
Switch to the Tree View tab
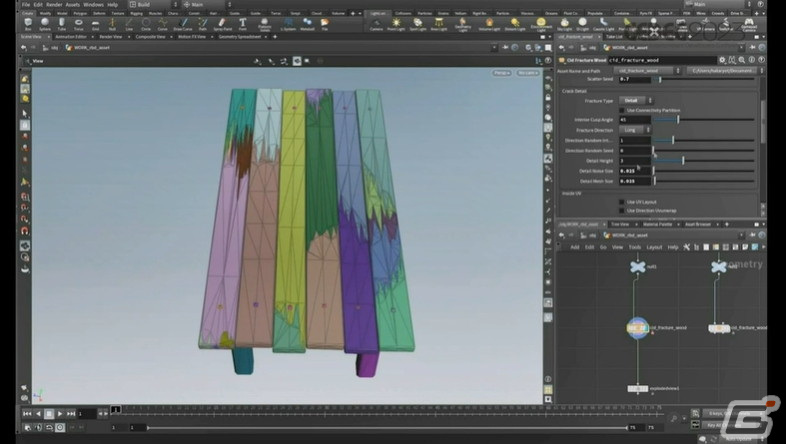click(x=620, y=224)
